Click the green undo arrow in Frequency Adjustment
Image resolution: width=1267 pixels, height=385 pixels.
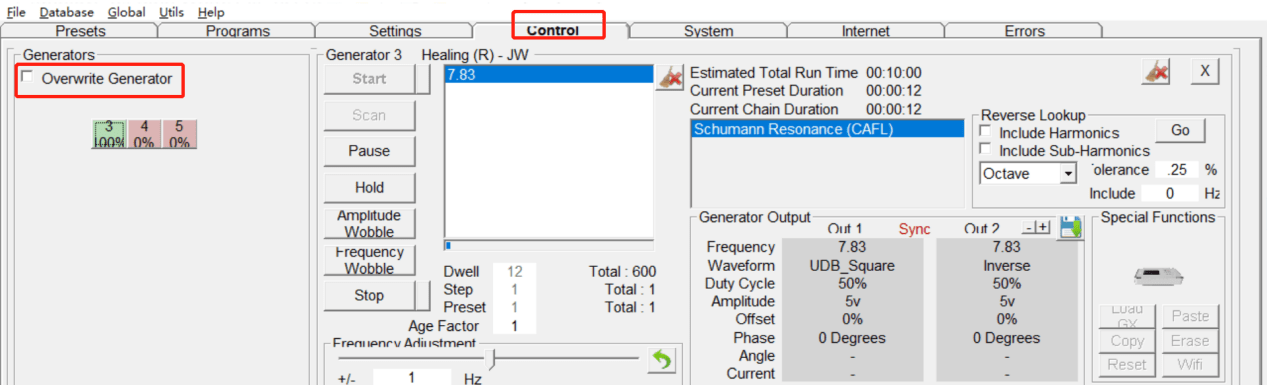(661, 360)
